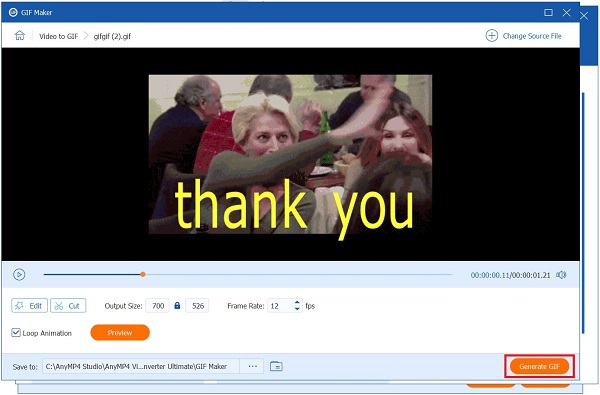600x395 pixels.
Task: Click the Change Source File plus icon
Action: (492, 36)
